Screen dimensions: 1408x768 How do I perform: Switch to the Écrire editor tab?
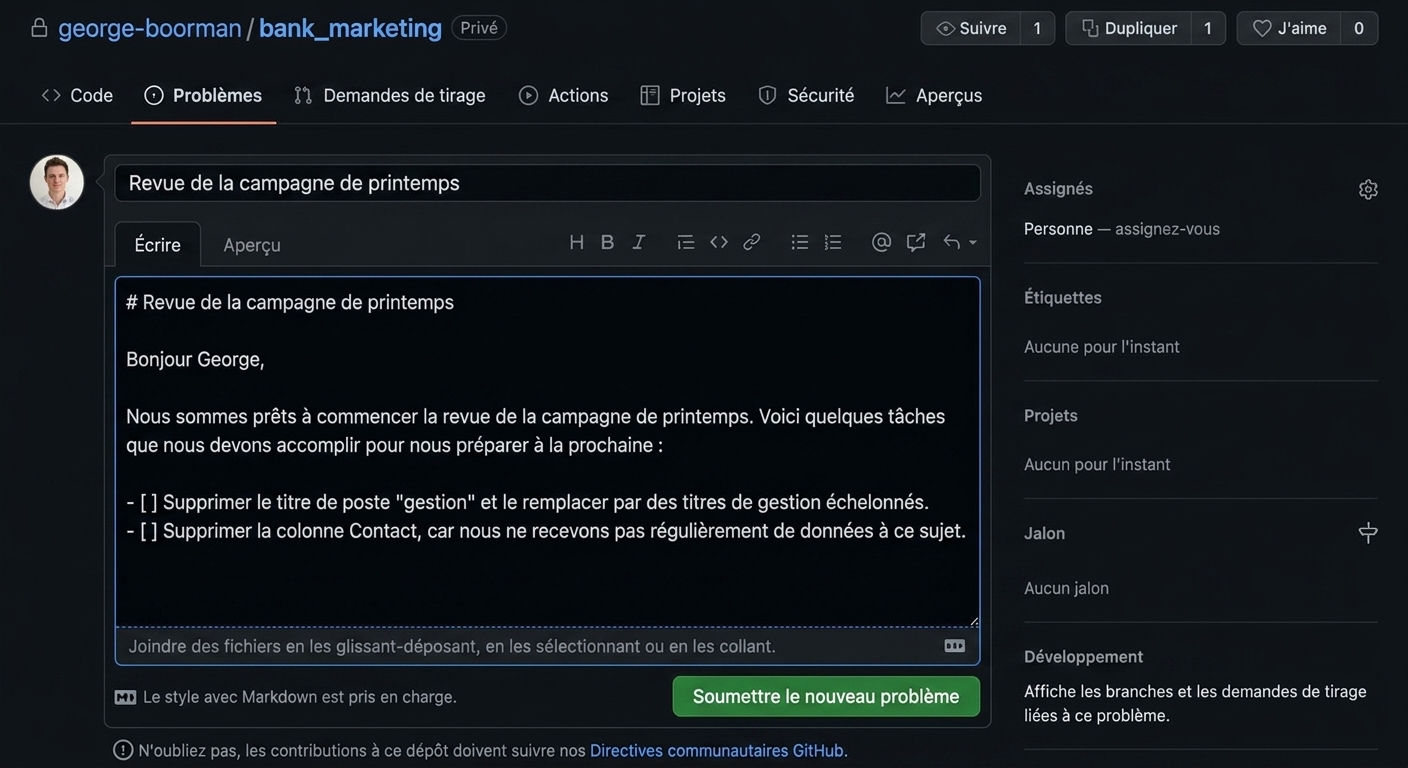coord(158,245)
